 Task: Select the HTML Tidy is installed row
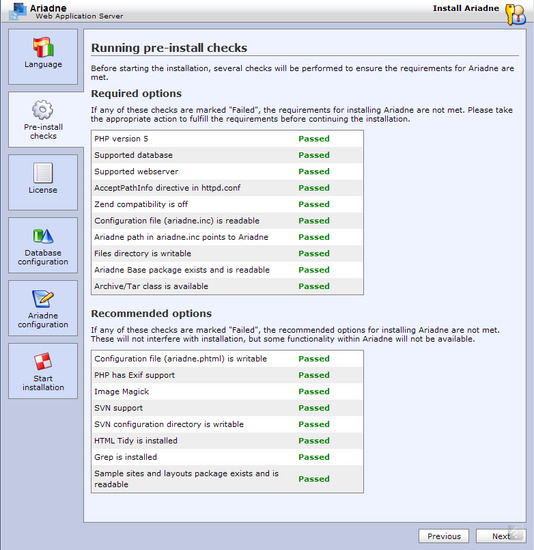[x=227, y=441]
